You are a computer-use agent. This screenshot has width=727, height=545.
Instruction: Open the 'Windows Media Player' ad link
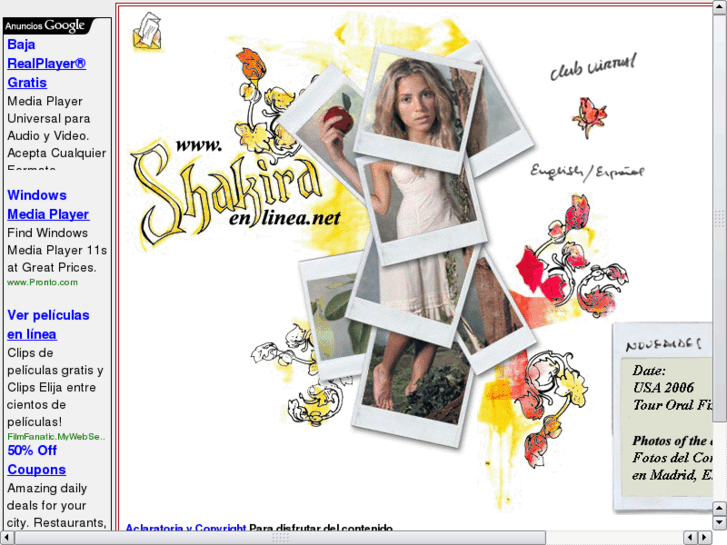48,205
